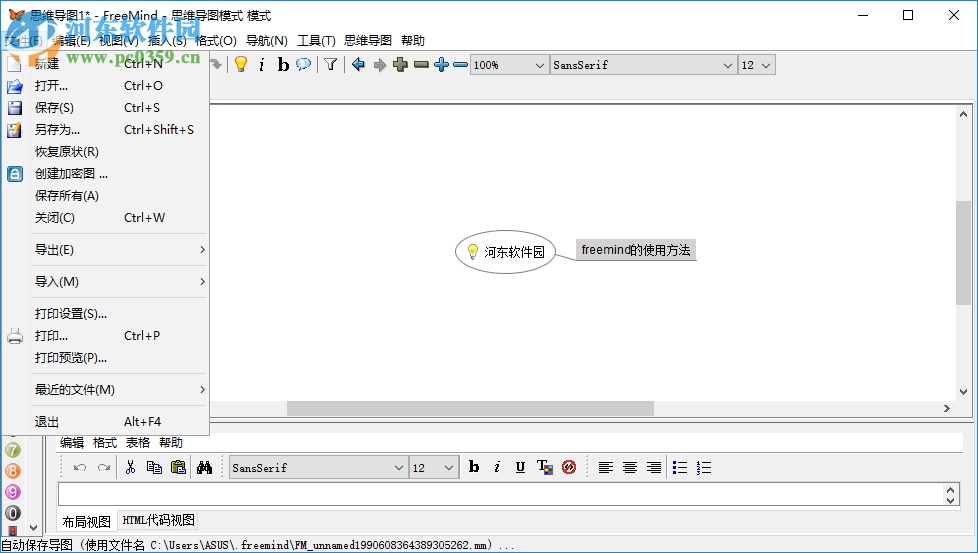Align note text center
This screenshot has height=553, width=978.
pos(630,467)
